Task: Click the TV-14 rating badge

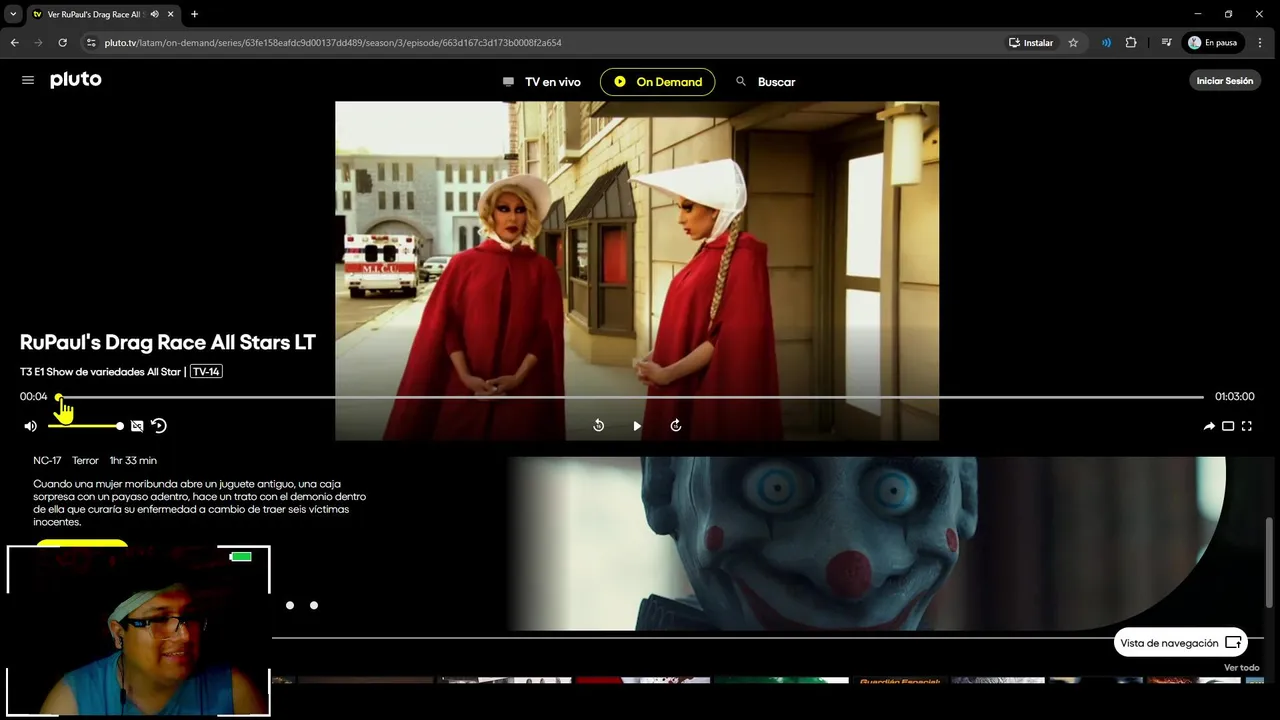Action: click(206, 372)
